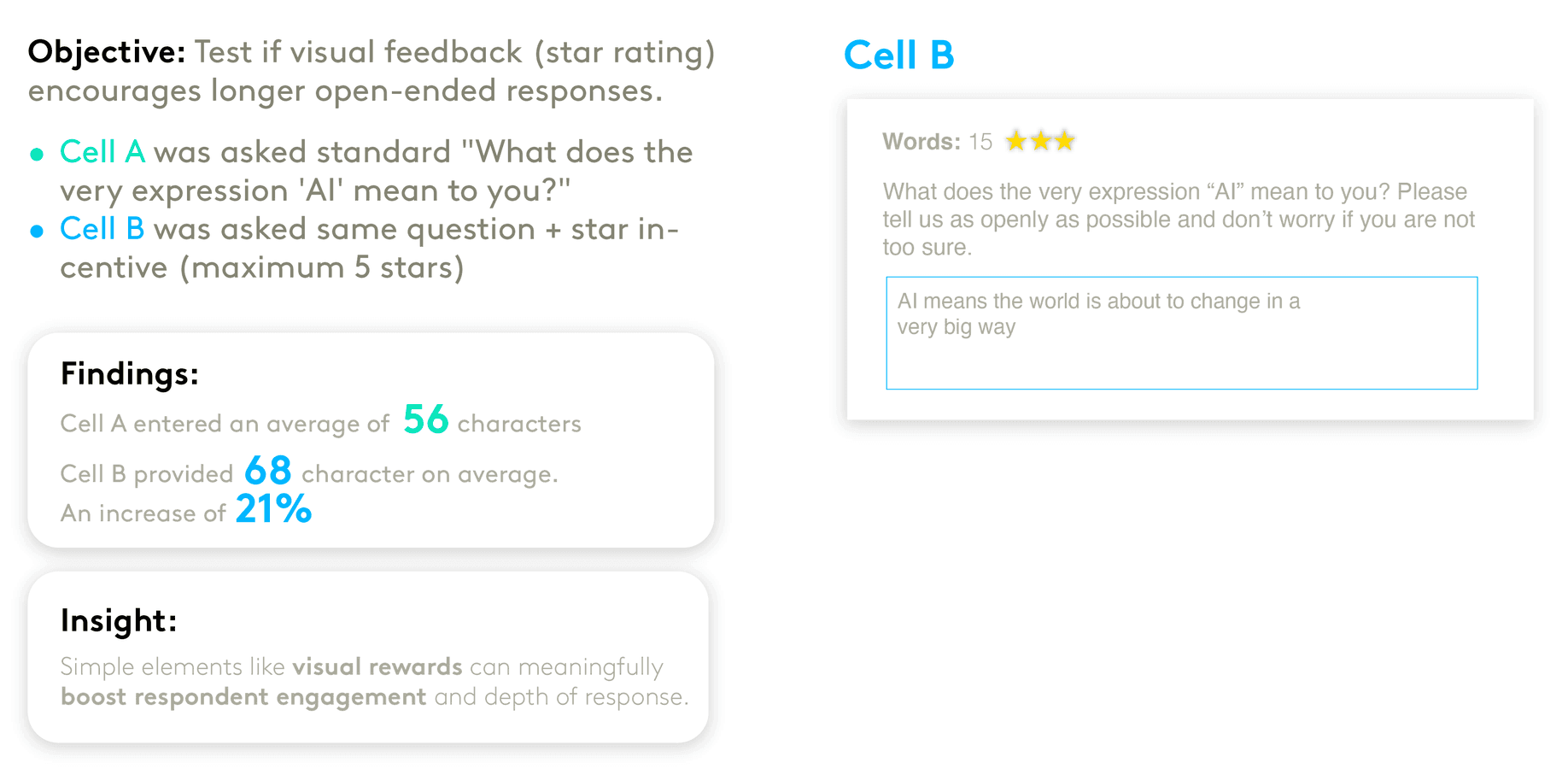Click the Findings heading

[130, 374]
